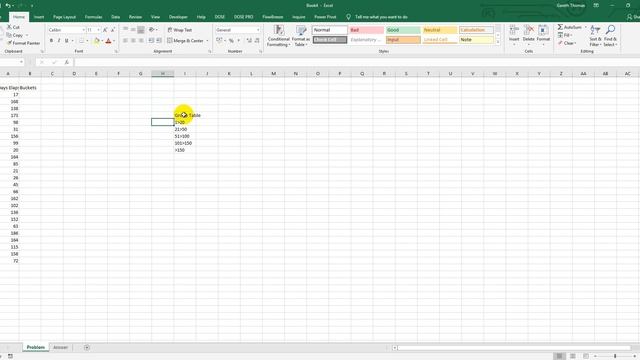Switch to the Power Pivot tab
Image resolution: width=640 pixels, height=360 pixels.
[325, 17]
